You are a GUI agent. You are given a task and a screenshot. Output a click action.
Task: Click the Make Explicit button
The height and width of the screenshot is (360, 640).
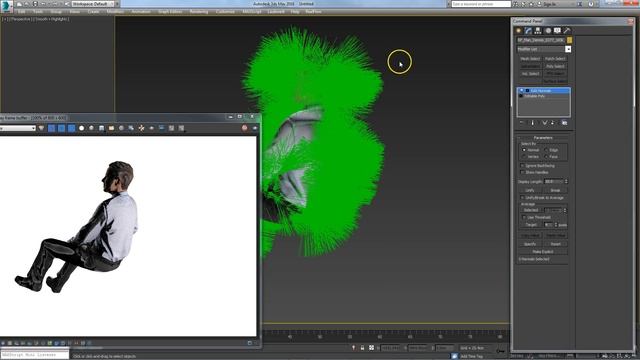coord(543,251)
